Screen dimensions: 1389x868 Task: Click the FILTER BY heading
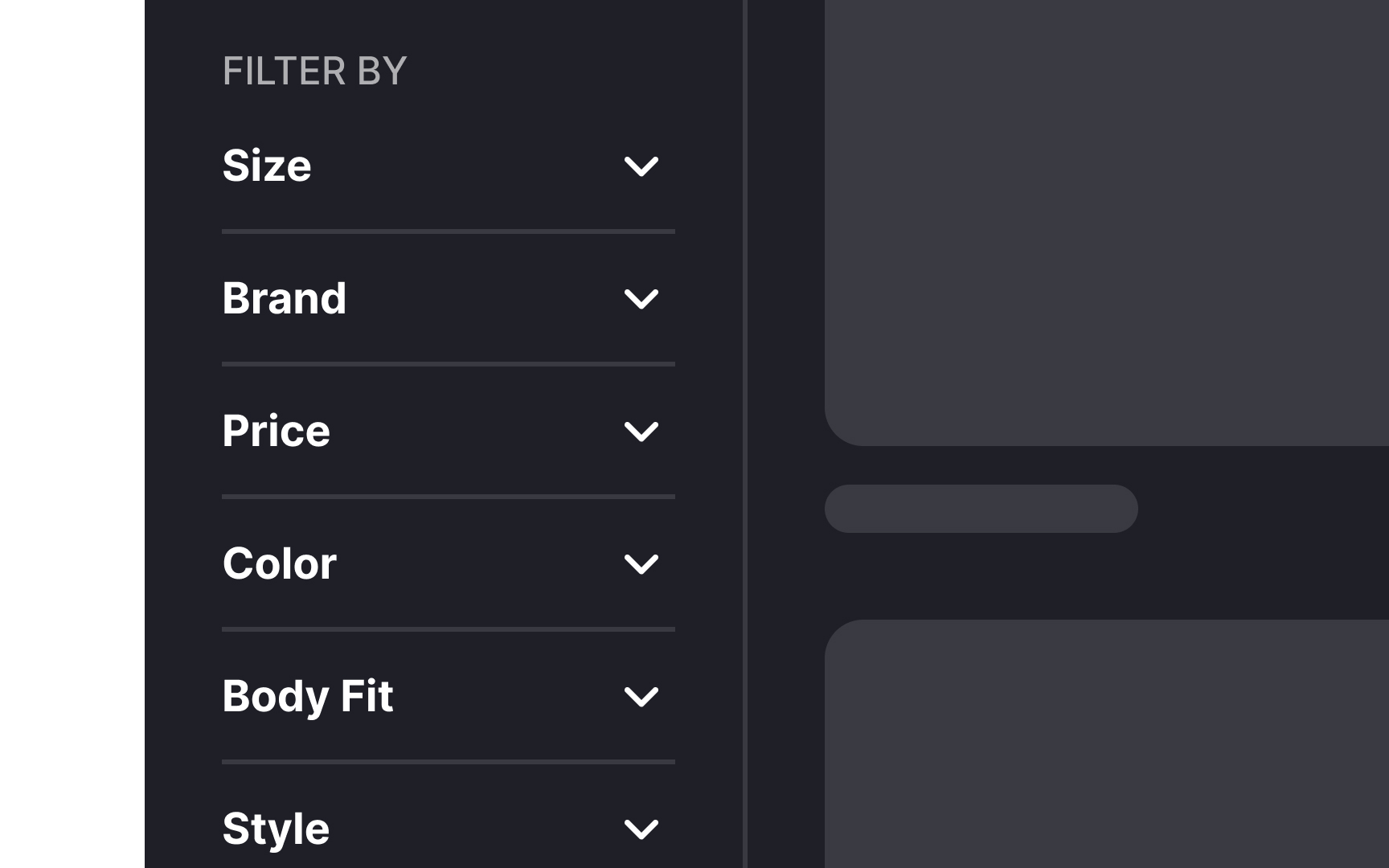point(315,71)
